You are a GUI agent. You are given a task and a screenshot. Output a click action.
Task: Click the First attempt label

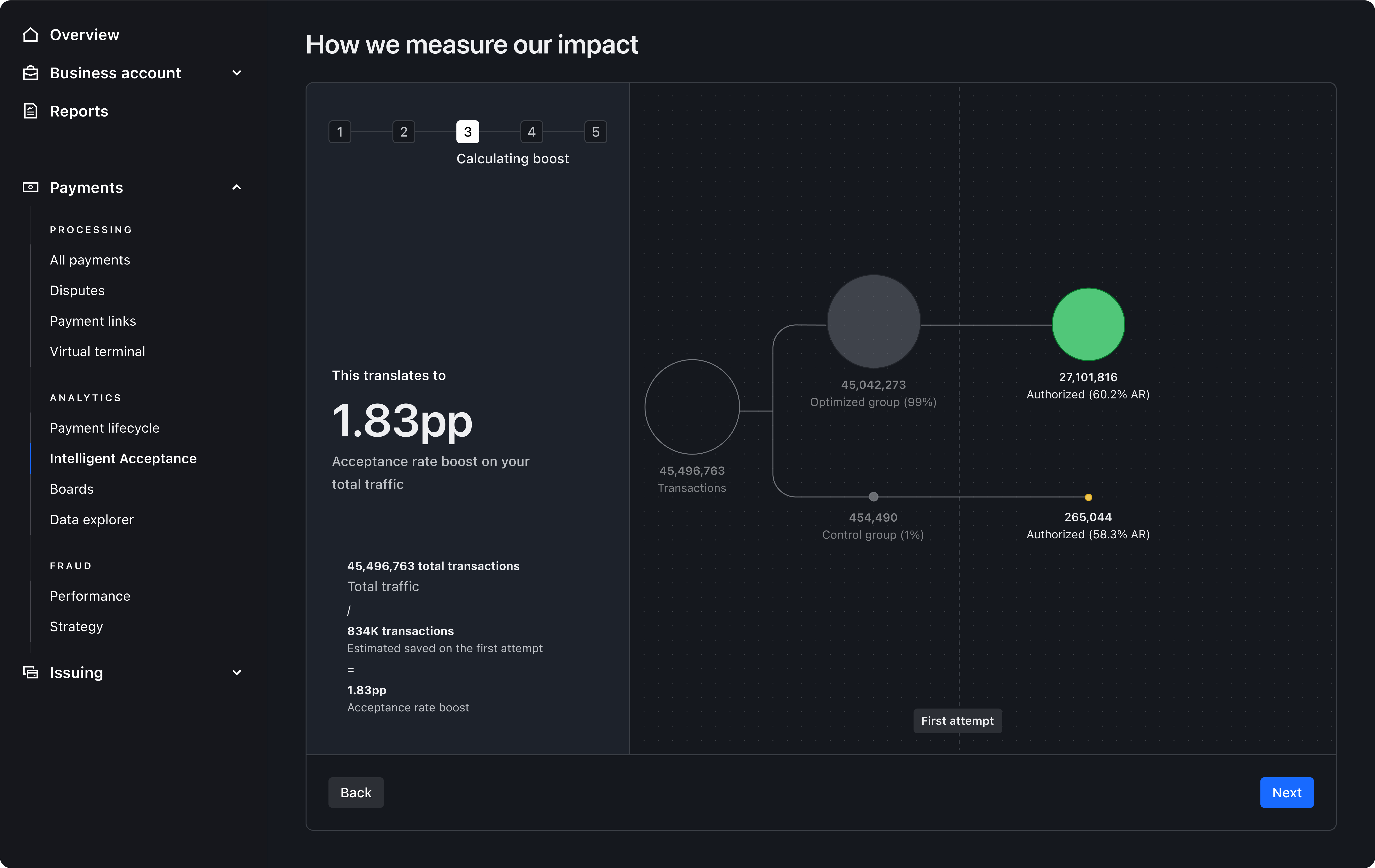click(957, 721)
